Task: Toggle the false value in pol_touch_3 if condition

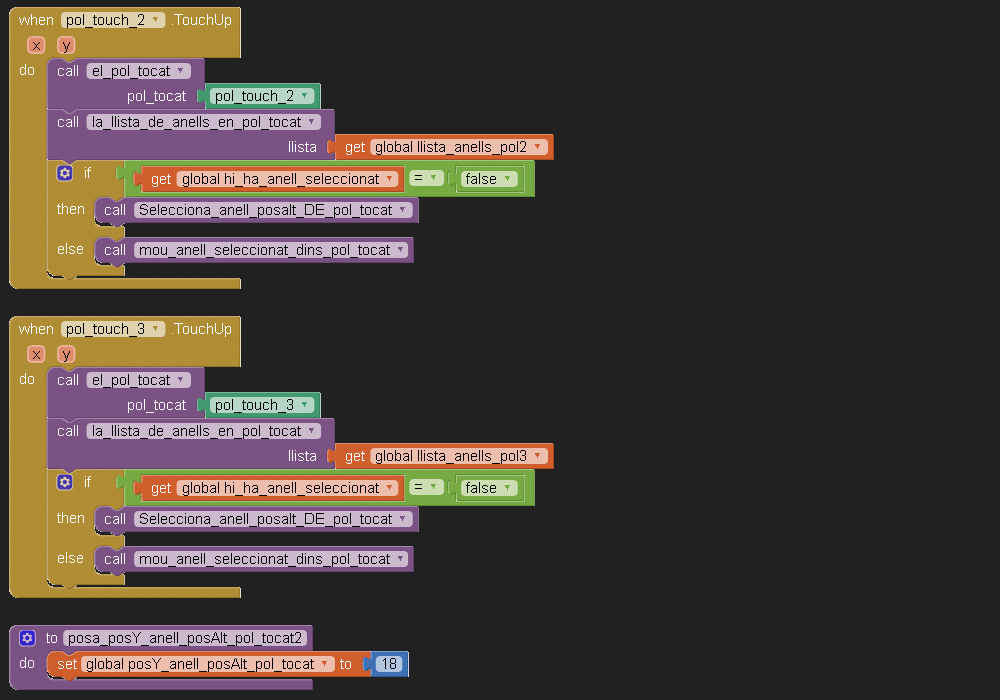Action: tap(488, 488)
